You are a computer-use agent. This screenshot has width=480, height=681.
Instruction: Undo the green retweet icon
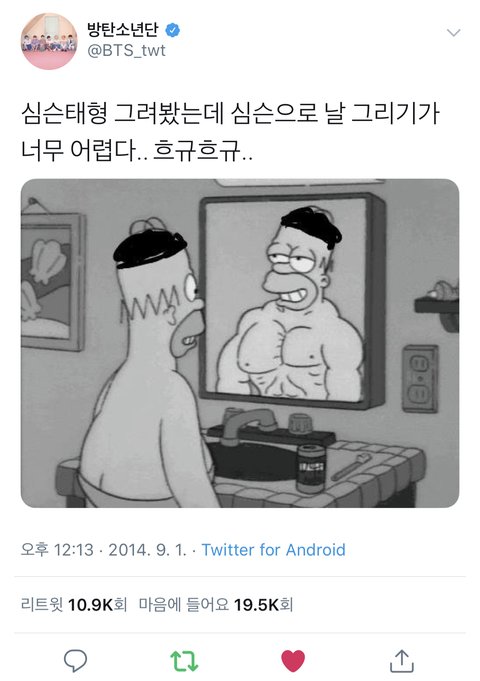[x=184, y=661]
